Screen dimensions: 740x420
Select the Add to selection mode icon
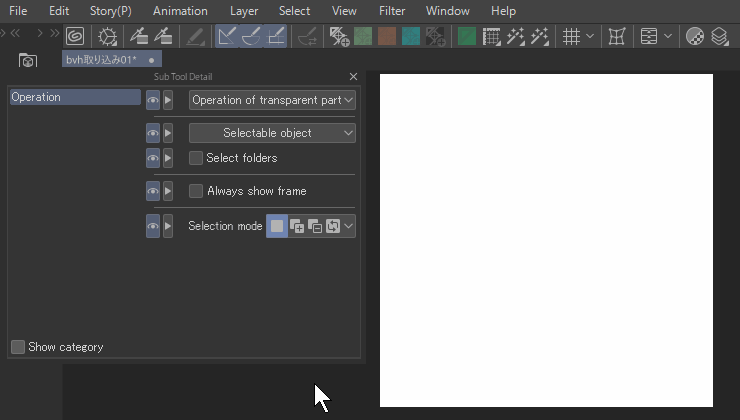[297, 227]
